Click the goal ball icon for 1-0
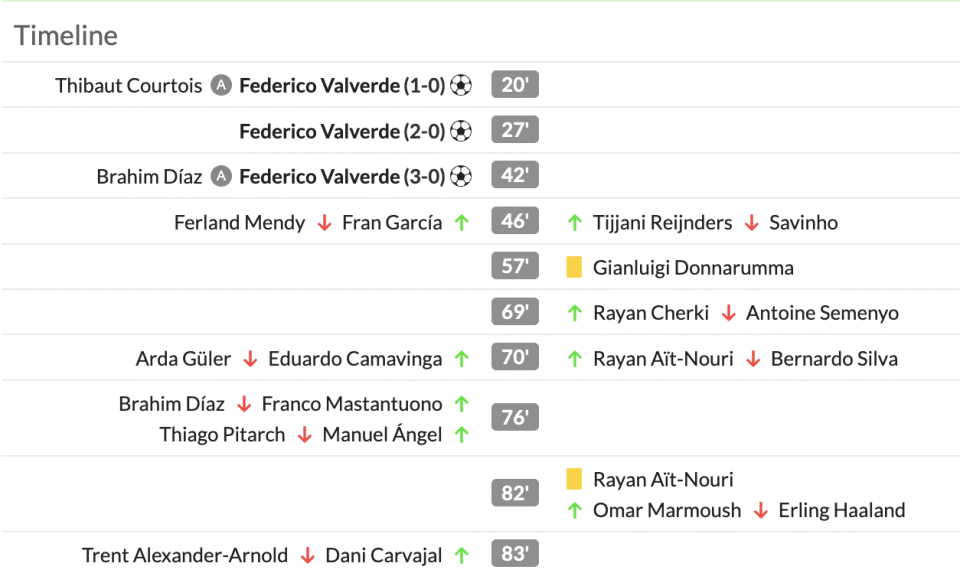960x586 pixels. pyautogui.click(x=460, y=85)
